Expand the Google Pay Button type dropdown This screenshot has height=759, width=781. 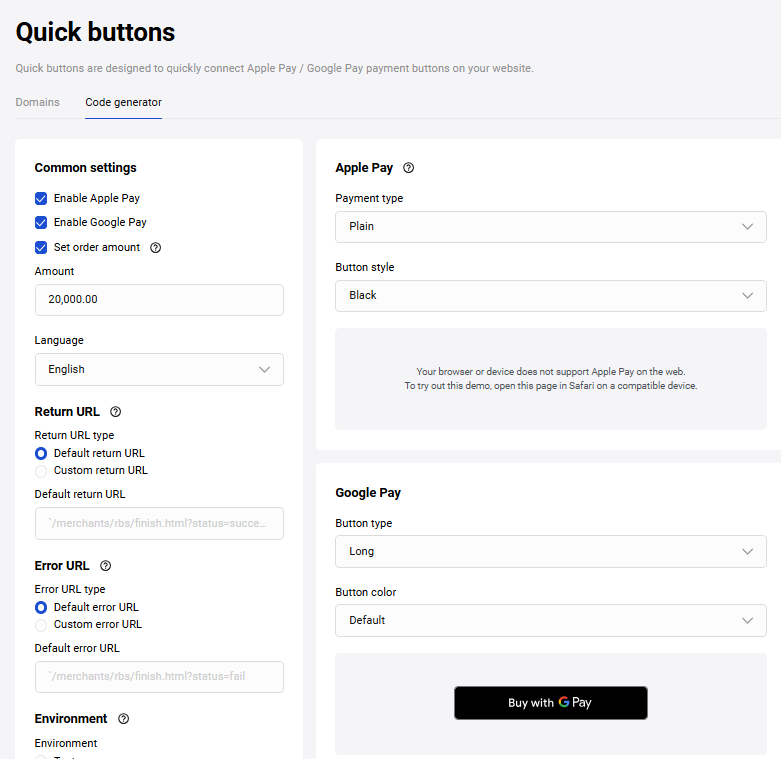[x=550, y=552]
